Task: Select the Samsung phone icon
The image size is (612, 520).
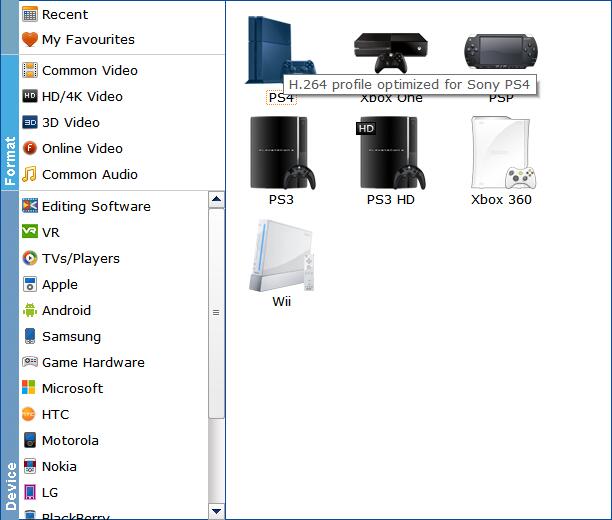Action: 30,336
